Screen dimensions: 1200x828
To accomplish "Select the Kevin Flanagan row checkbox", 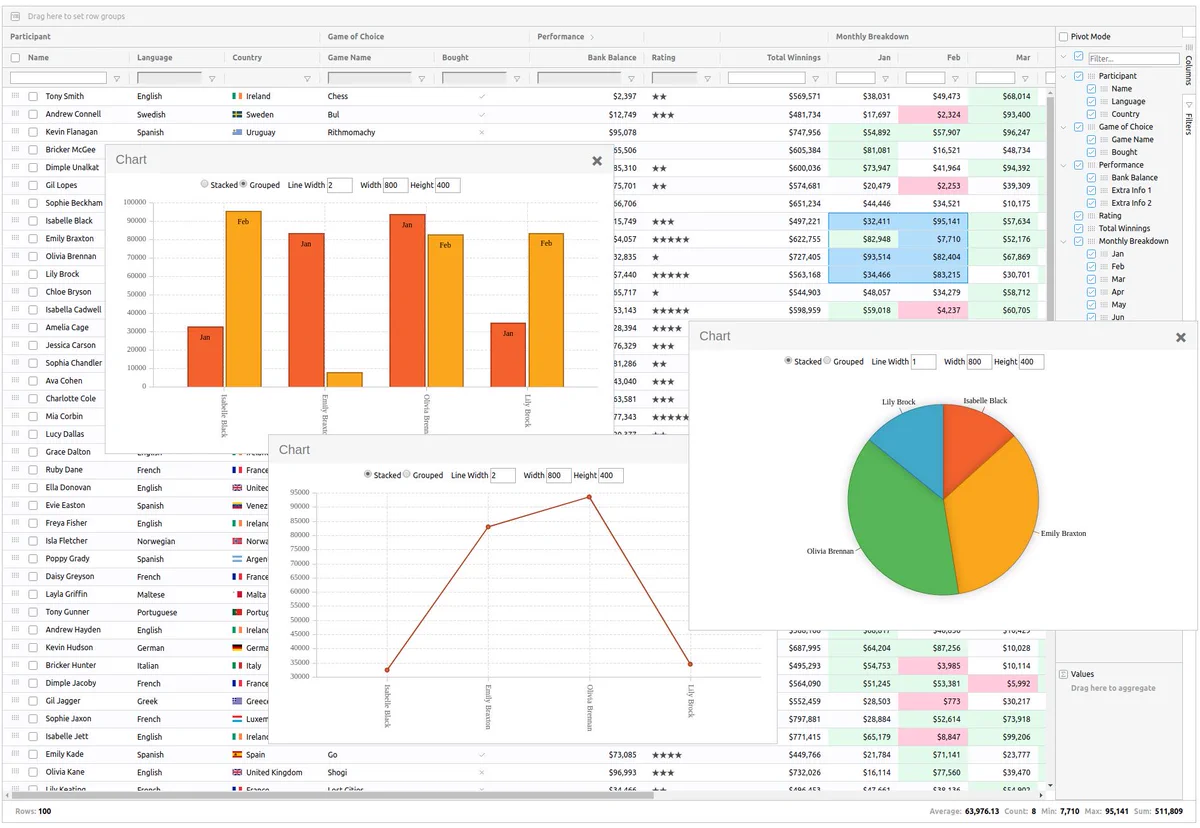I will pos(33,132).
